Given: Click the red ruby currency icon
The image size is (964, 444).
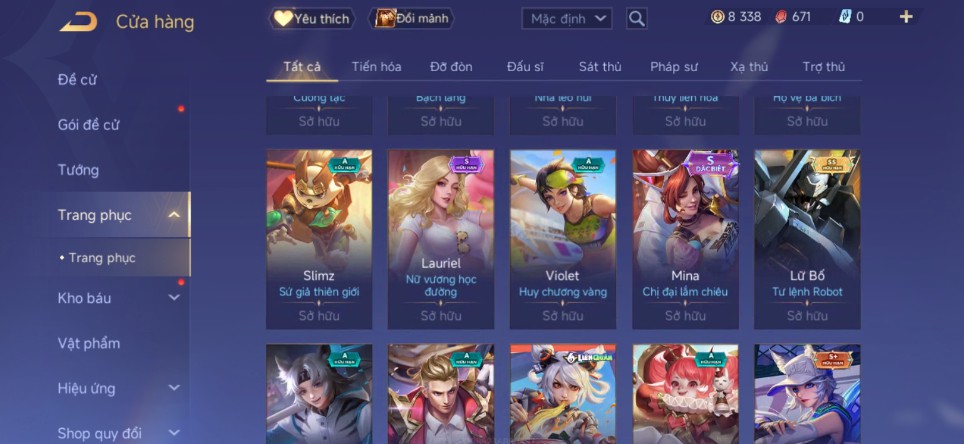Looking at the screenshot, I should point(781,17).
